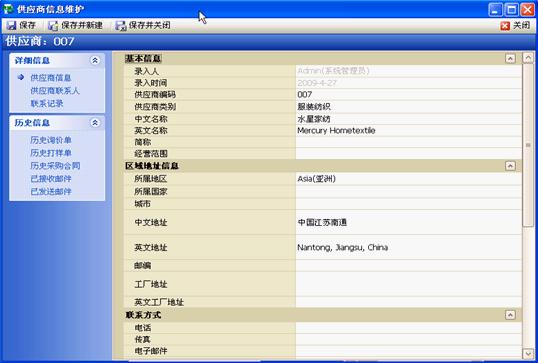Click the 保存并关闭 toolbar button
The width and height of the screenshot is (538, 363).
(x=143, y=25)
